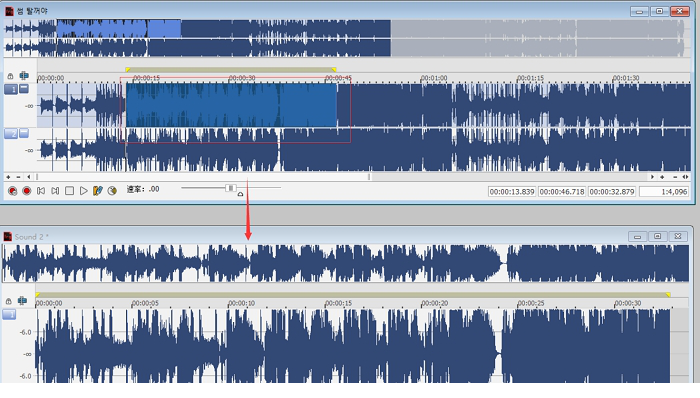This screenshot has height=398, width=700.
Task: Click the loop region end marker in top window
Action: 334,70
